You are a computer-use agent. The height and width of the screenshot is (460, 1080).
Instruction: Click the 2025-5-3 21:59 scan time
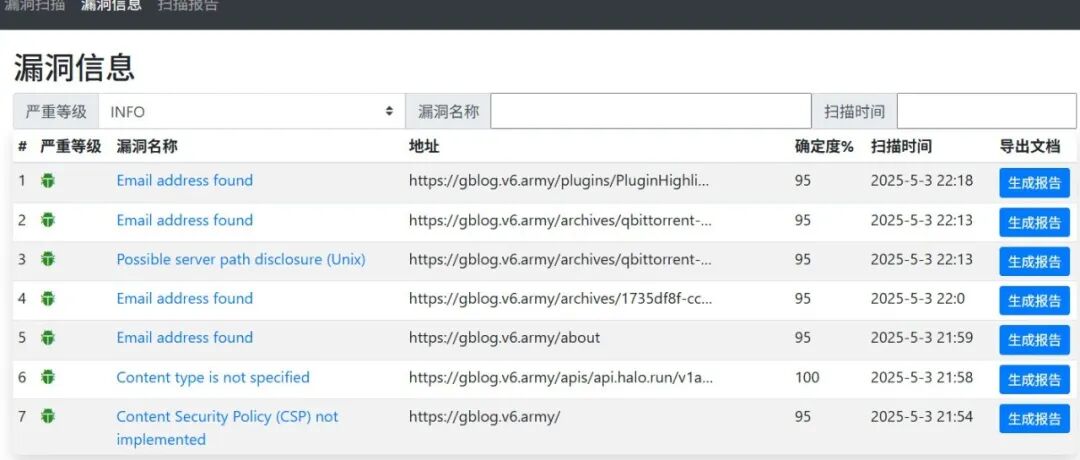click(x=922, y=337)
